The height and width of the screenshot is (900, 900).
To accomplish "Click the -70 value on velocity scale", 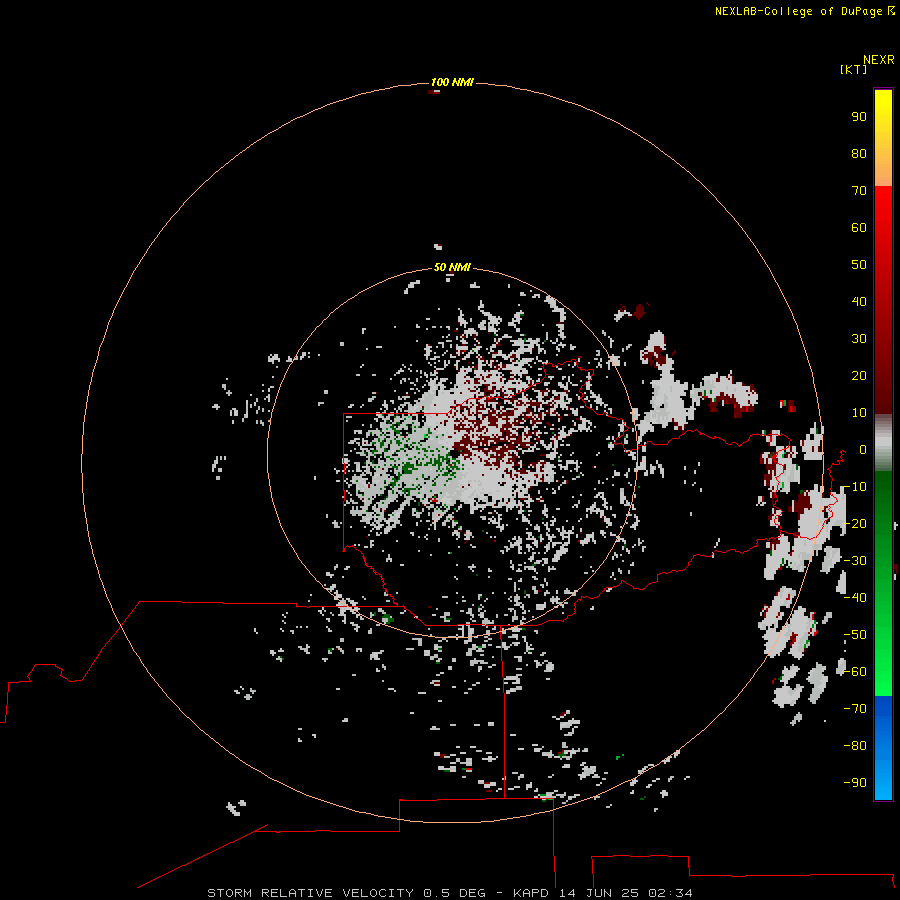I will 855,709.
